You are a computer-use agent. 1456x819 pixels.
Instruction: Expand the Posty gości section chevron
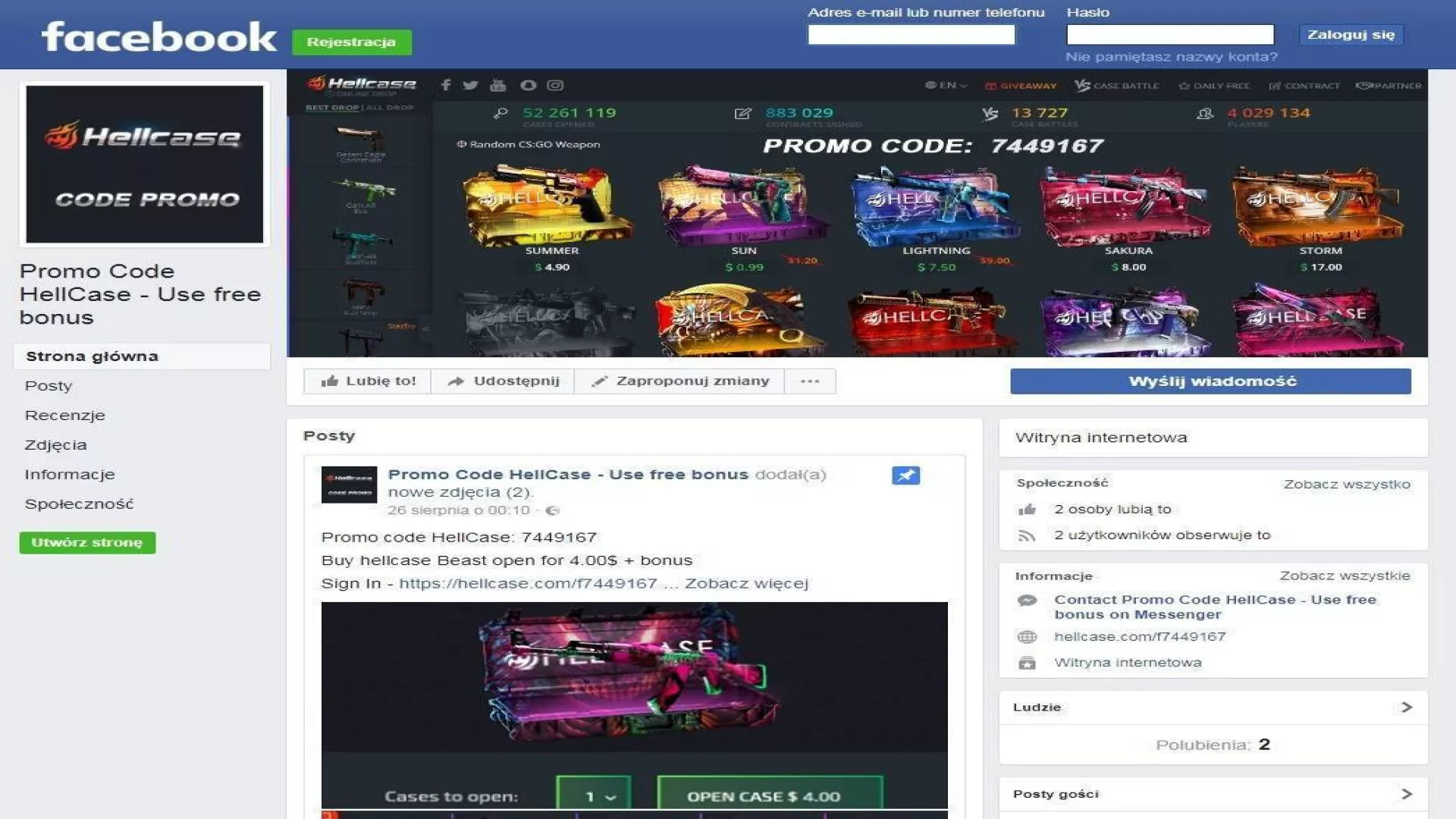pyautogui.click(x=1407, y=794)
